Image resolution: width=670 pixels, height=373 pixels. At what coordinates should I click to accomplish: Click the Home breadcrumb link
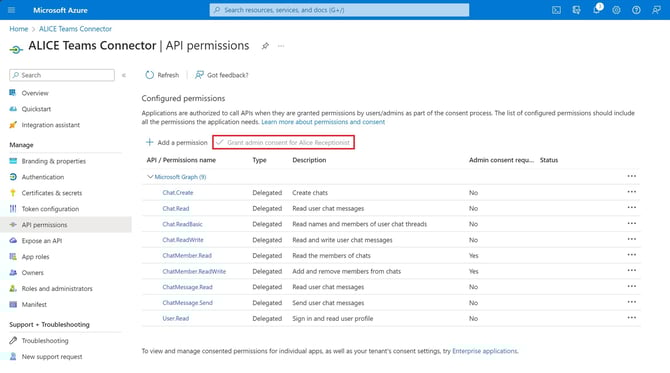point(18,29)
